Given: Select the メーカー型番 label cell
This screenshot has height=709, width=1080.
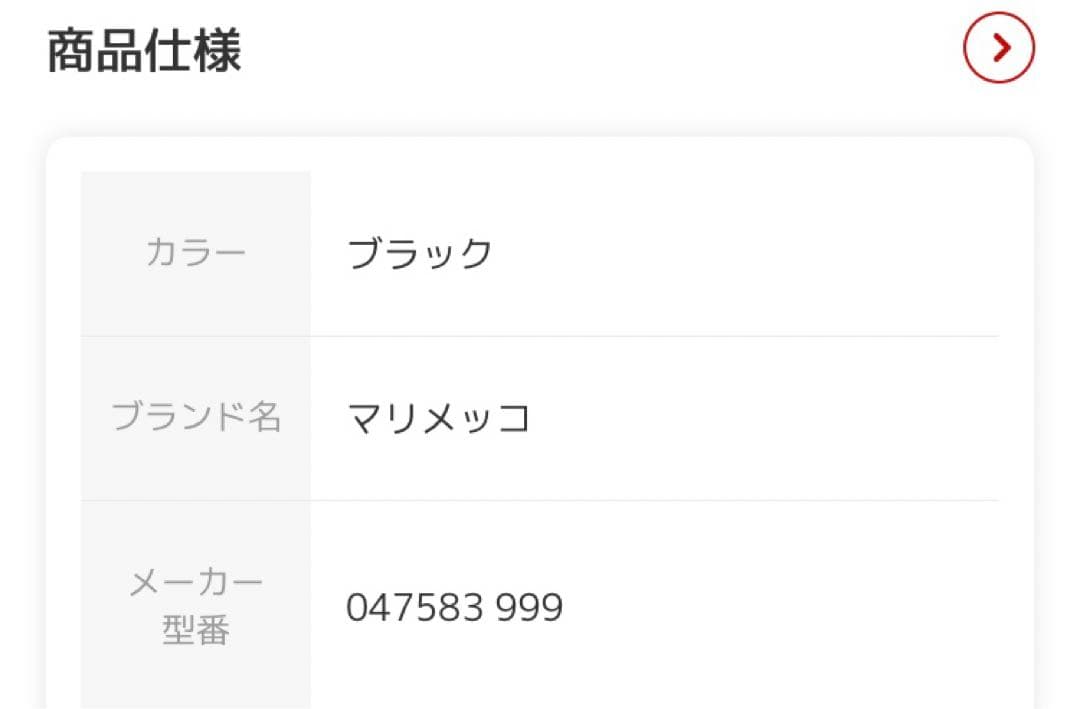Looking at the screenshot, I should click(x=196, y=605).
